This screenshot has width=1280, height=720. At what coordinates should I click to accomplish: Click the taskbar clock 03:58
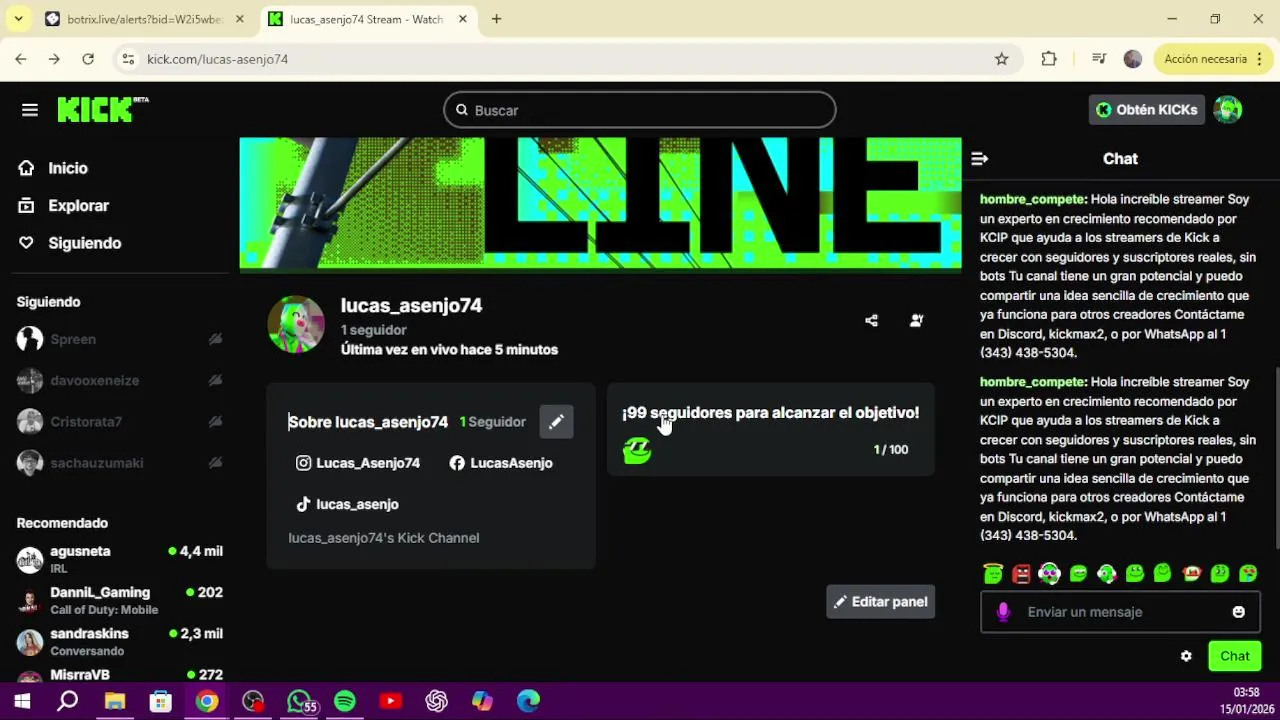click(x=1246, y=692)
